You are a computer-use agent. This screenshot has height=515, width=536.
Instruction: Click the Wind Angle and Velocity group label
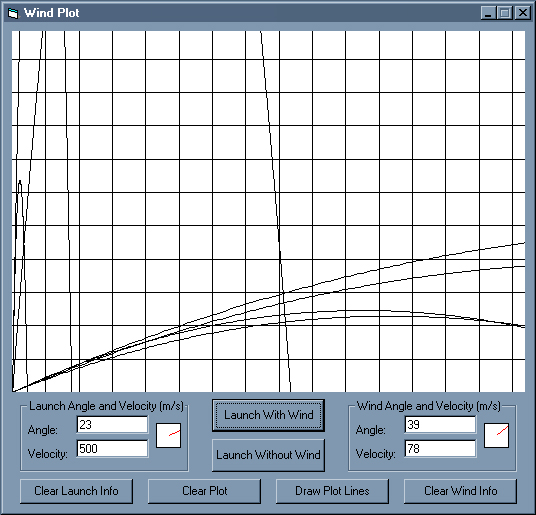pyautogui.click(x=429, y=406)
